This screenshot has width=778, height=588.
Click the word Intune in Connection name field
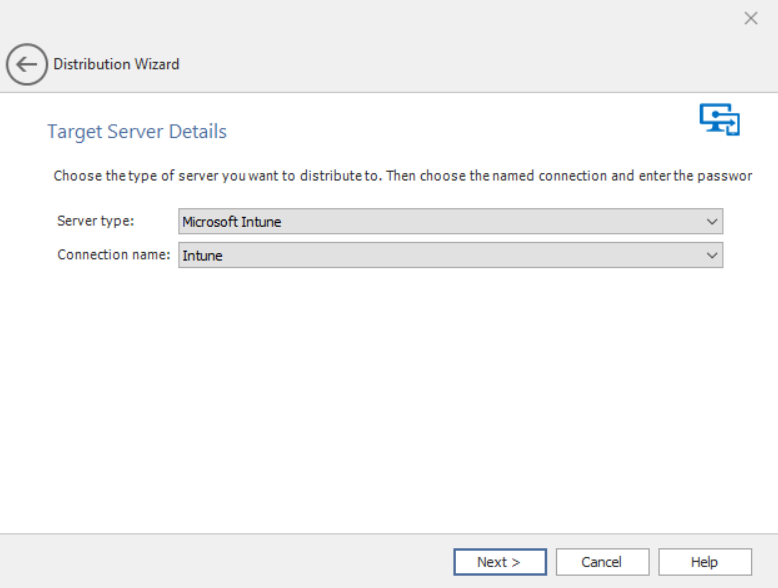pos(202,256)
